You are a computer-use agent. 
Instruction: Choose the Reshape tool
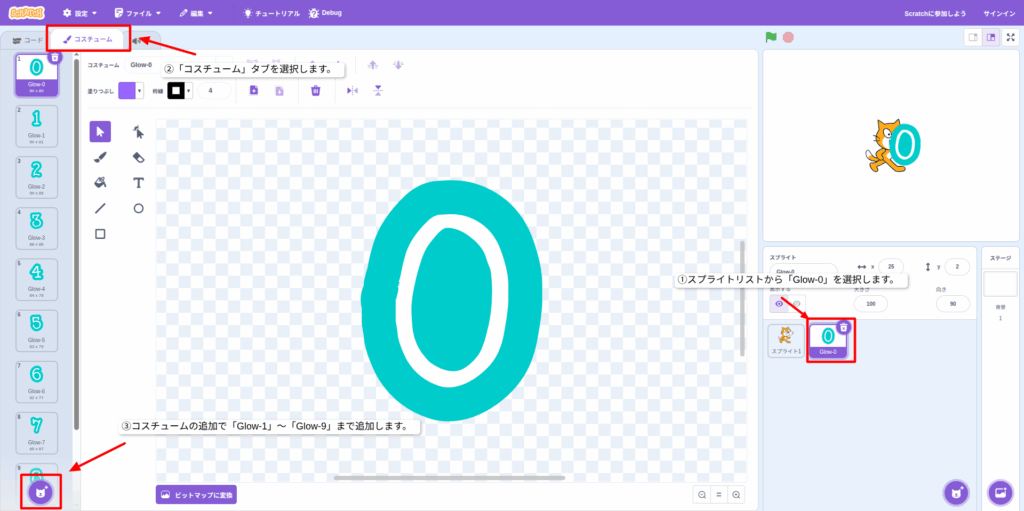[x=139, y=131]
